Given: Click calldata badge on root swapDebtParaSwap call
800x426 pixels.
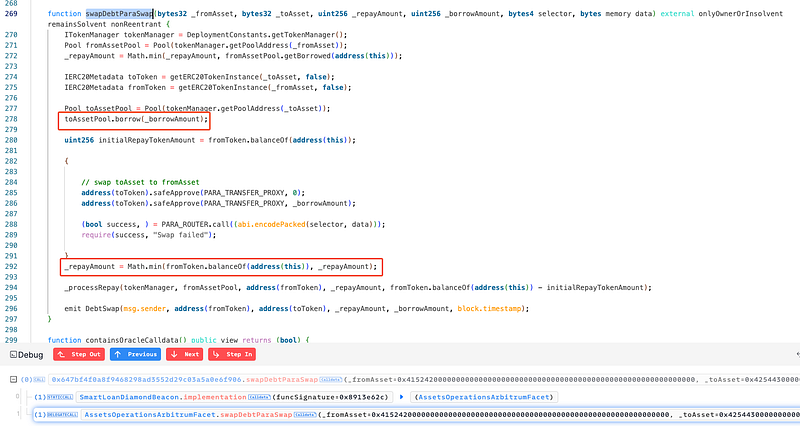Looking at the screenshot, I should pyautogui.click(x=331, y=380).
